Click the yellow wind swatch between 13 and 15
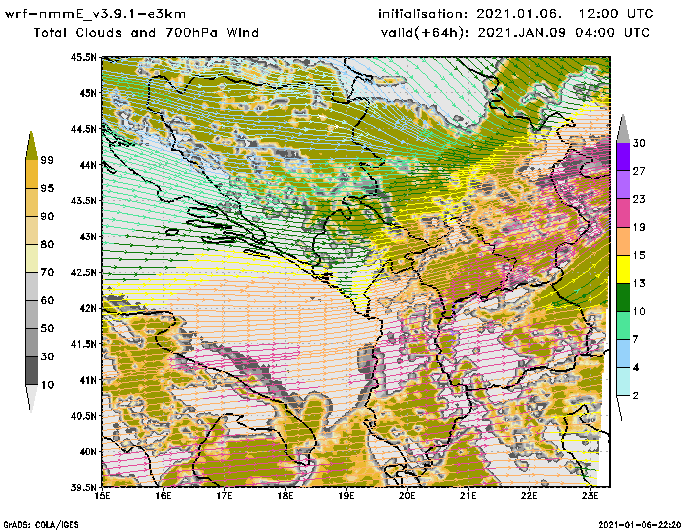This screenshot has width=700, height=530. point(623,269)
